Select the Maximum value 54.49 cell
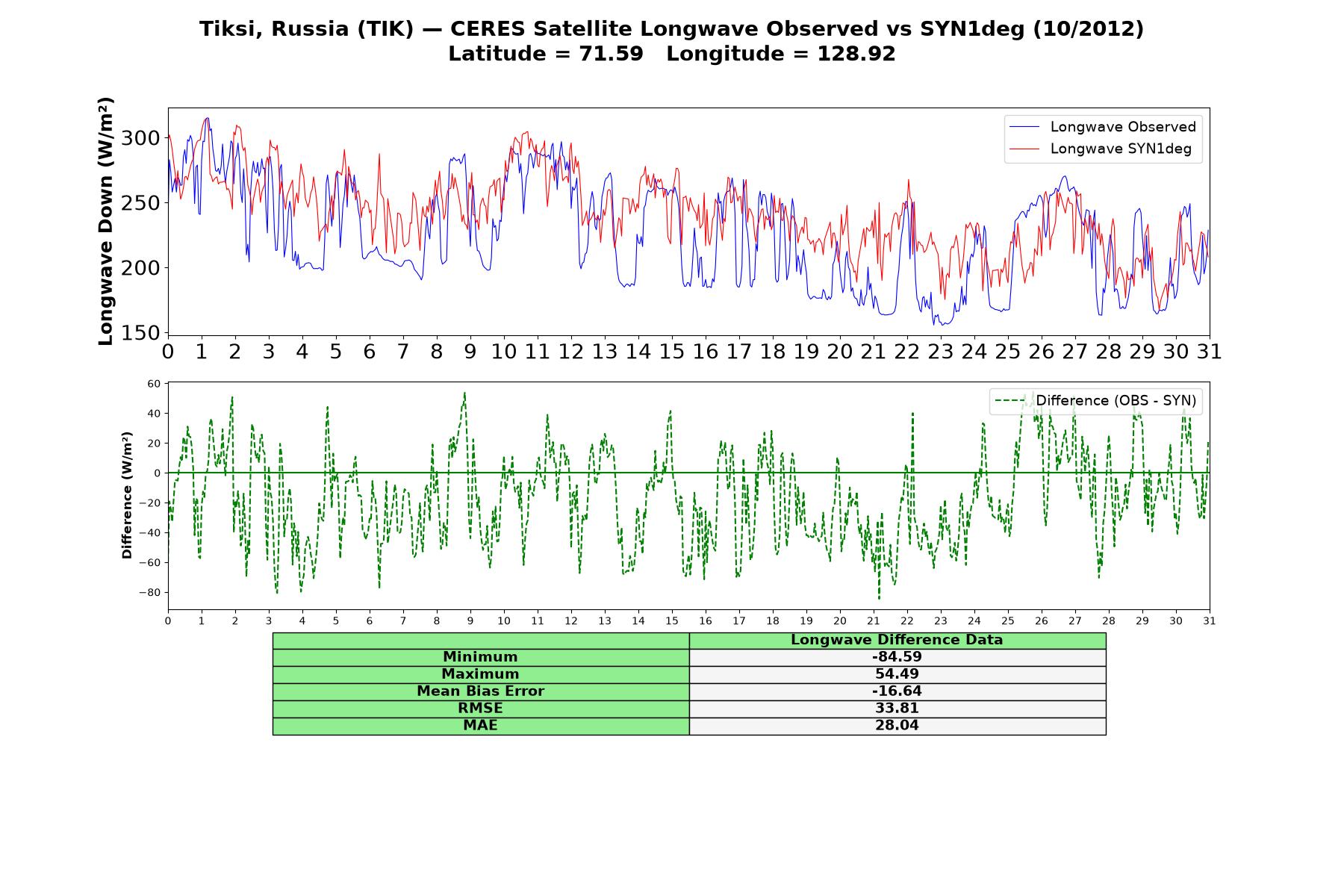Viewport: 1344px width, 896px height. click(897, 674)
